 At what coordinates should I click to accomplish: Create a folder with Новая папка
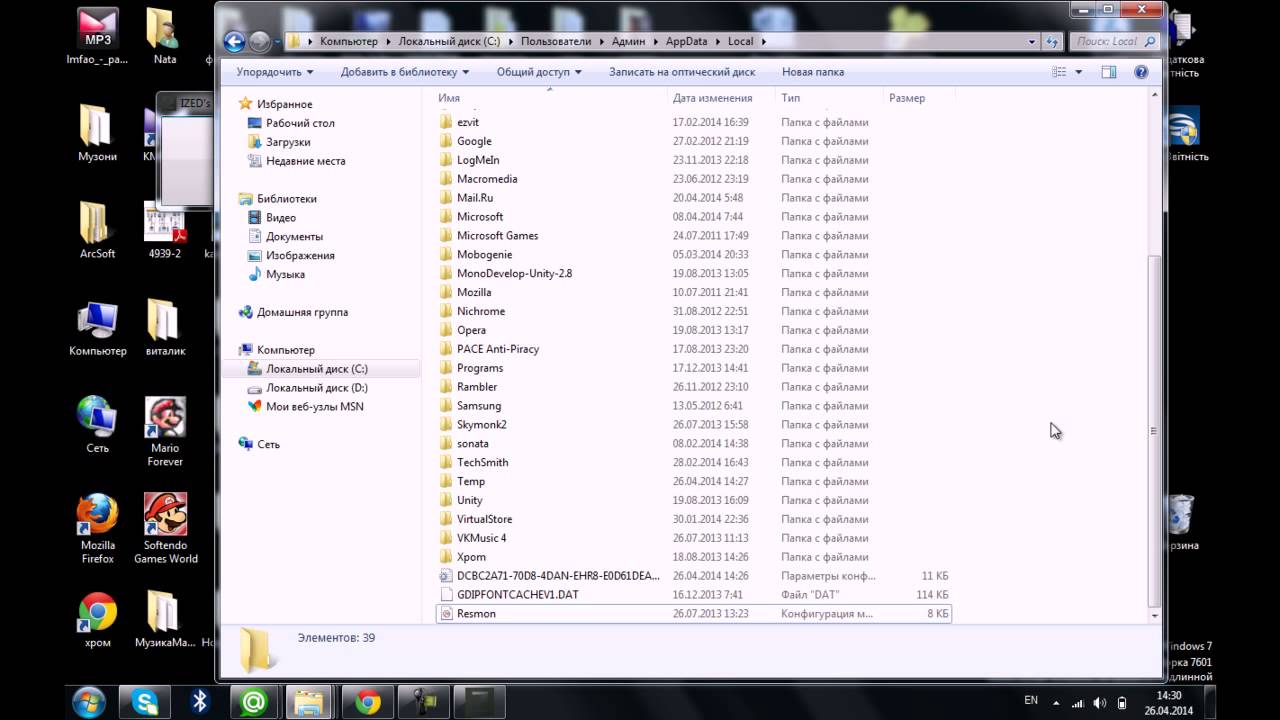[x=813, y=72]
